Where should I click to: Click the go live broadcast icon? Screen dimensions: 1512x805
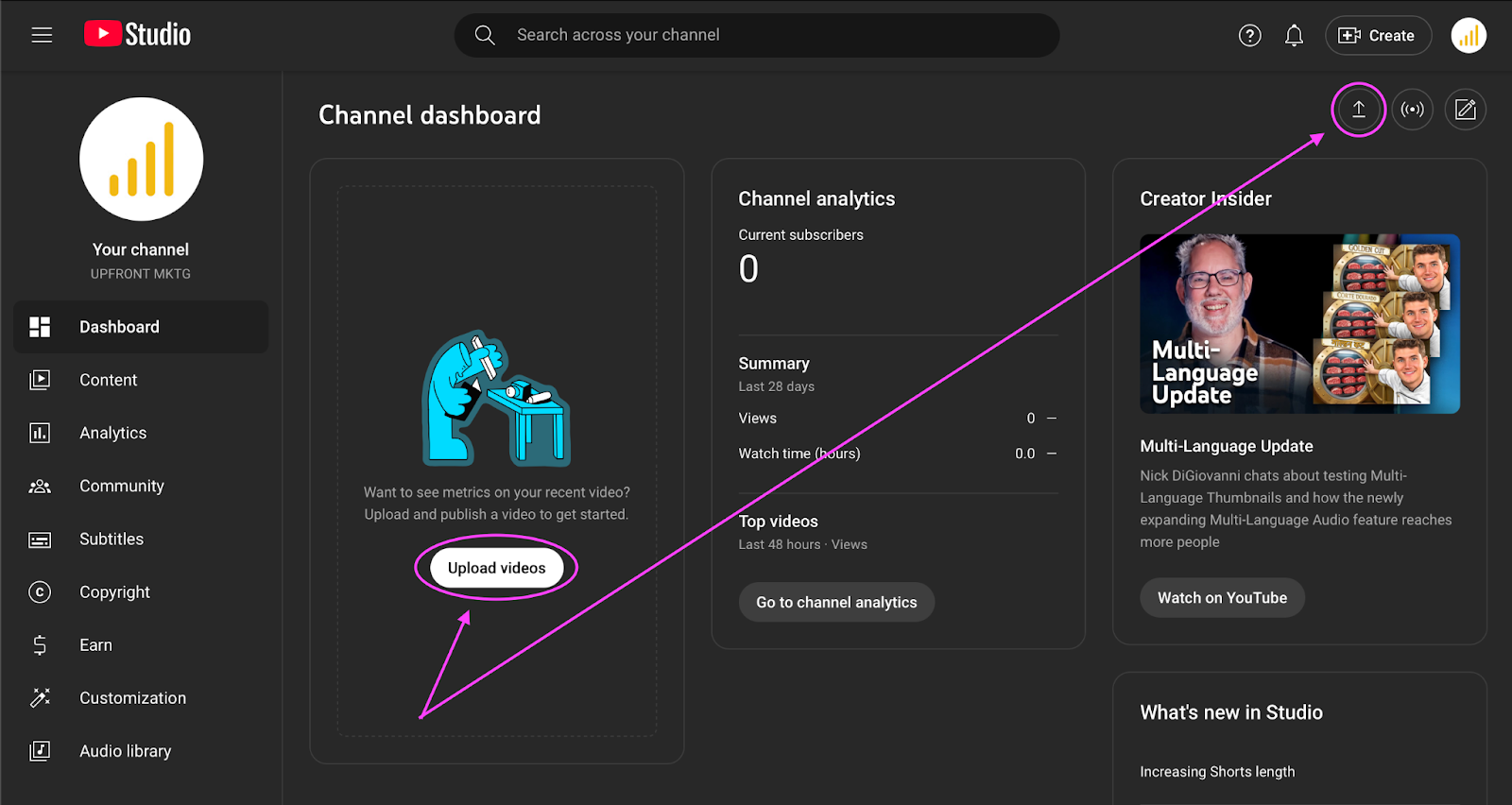1412,110
